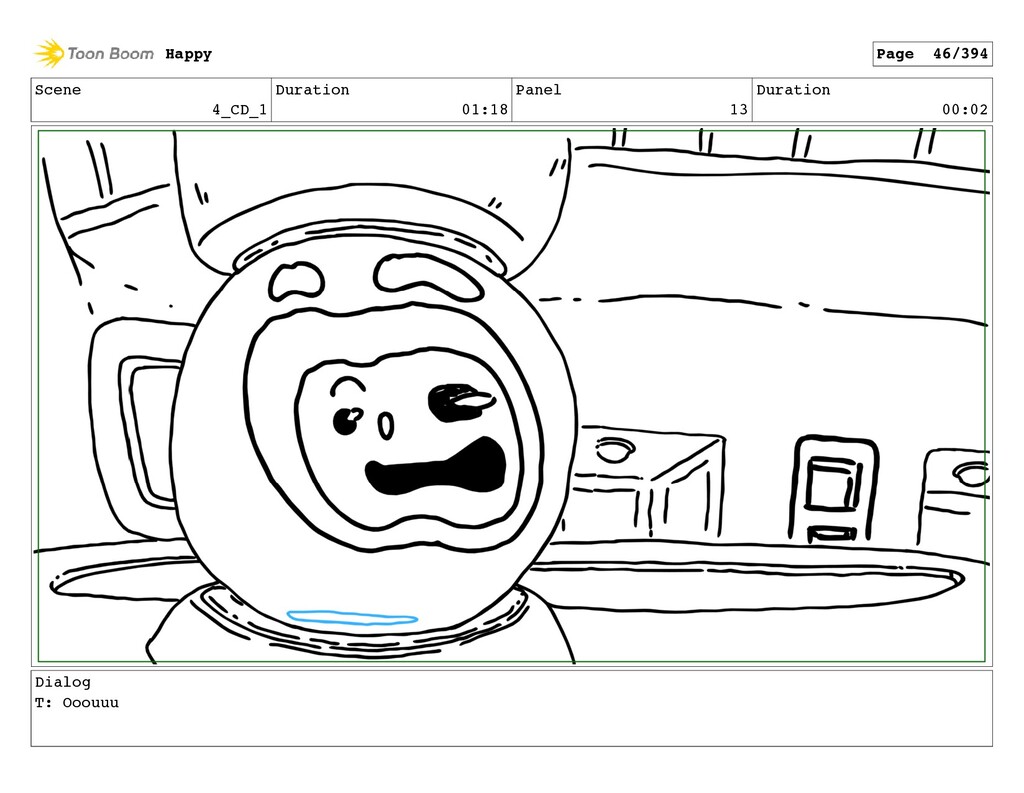
Task: Click the storyboard panel drawing of the astronaut
Action: click(511, 396)
